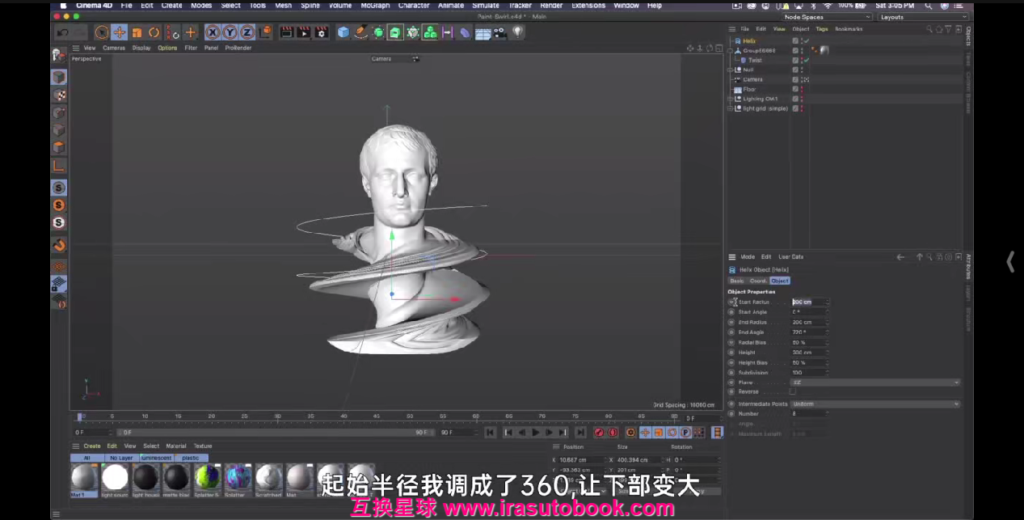Toggle the coordinate system icon
Viewport: 1024px width, 520px height.
tap(264, 32)
